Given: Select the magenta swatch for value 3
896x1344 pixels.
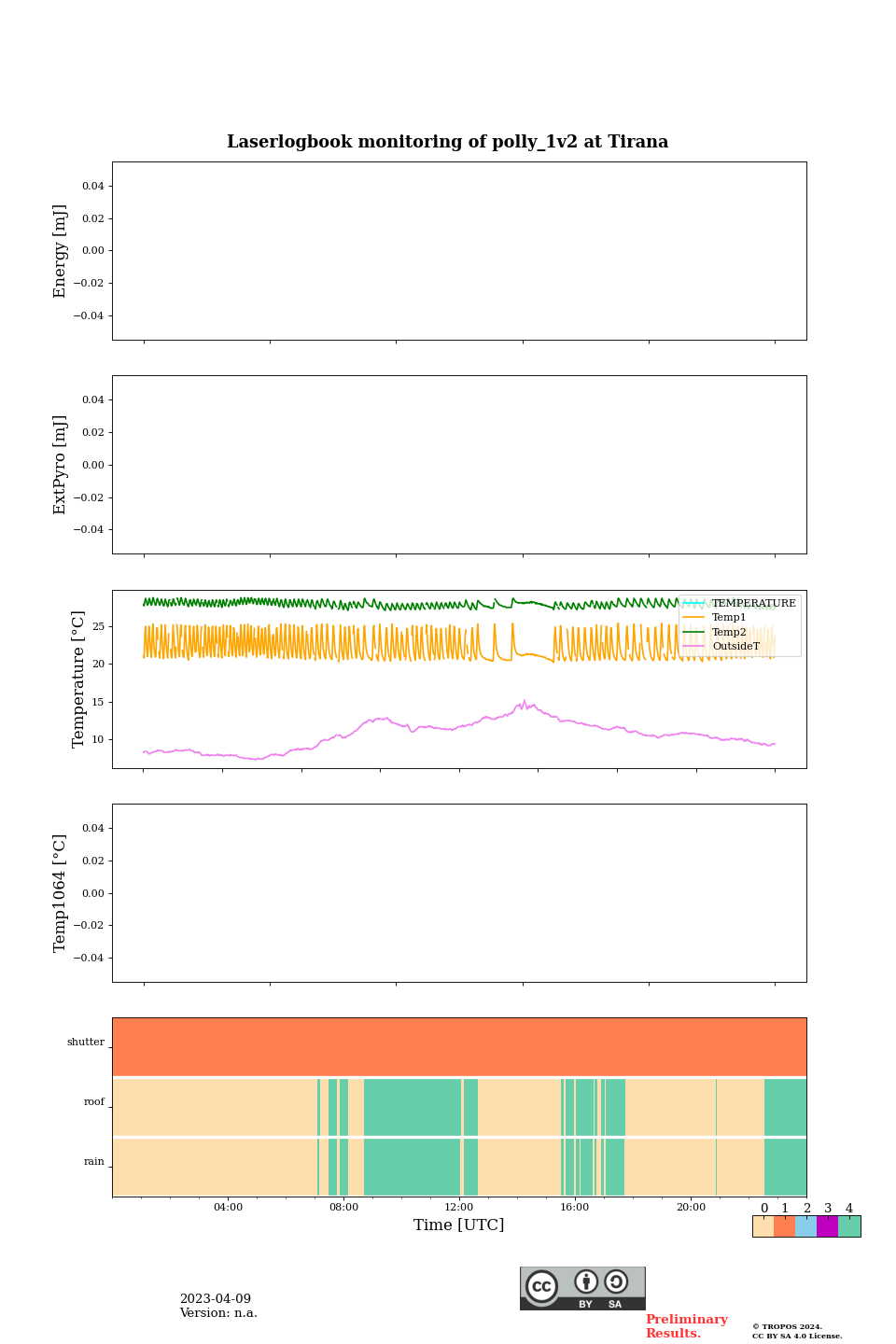Looking at the screenshot, I should coord(827,1226).
